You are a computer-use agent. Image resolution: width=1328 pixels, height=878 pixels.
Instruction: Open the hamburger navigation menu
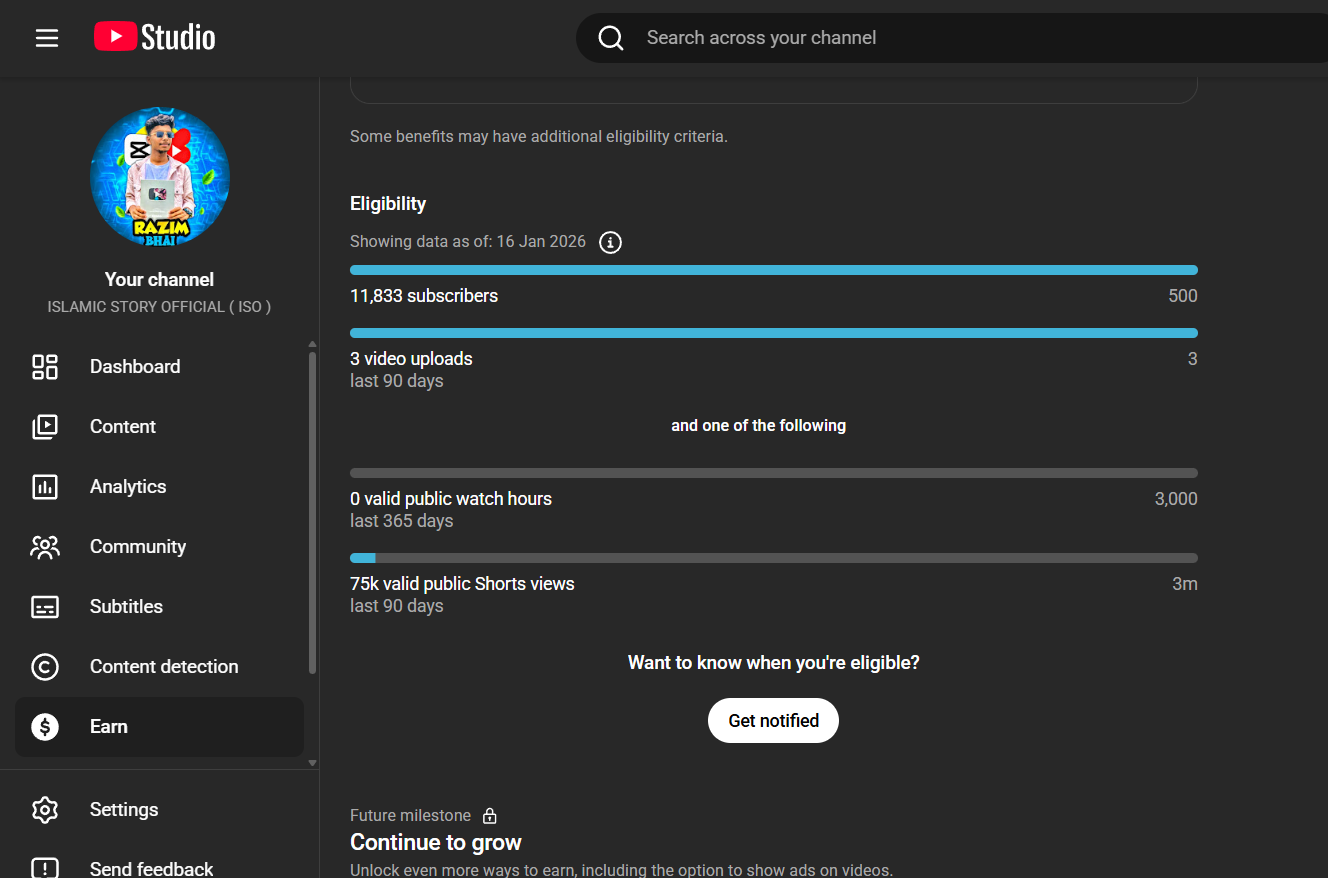[x=47, y=38]
